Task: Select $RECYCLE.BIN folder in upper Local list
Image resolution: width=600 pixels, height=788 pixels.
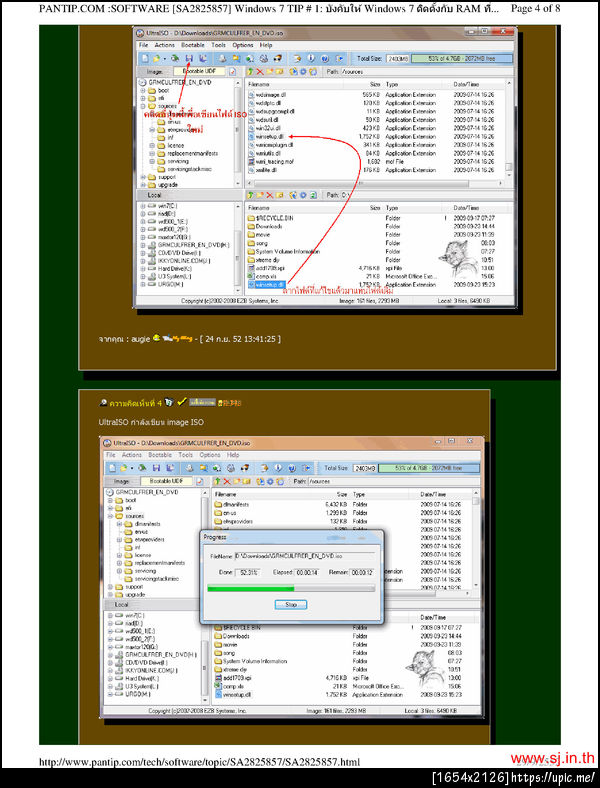Action: [x=270, y=218]
